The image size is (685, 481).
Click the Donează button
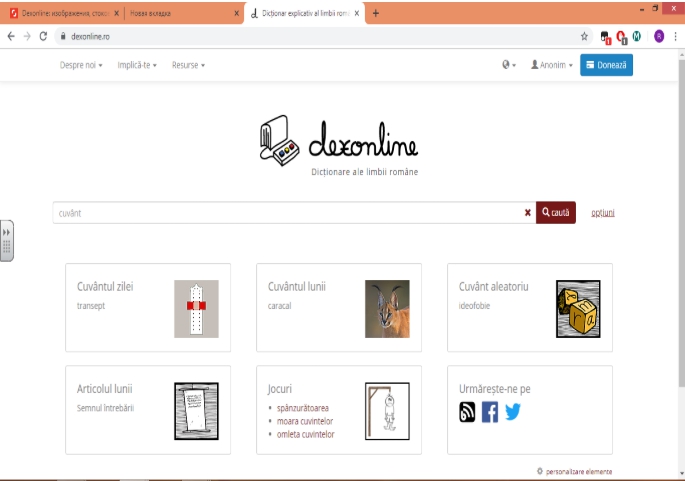(x=606, y=65)
